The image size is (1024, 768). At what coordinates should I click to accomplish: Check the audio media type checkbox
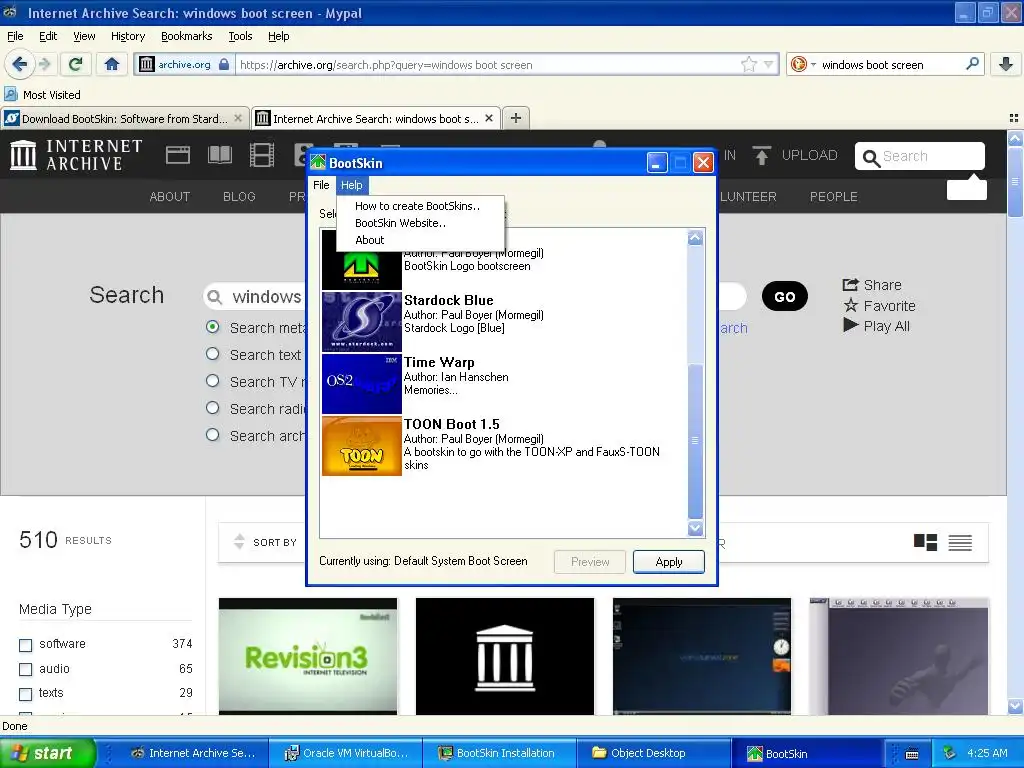click(x=25, y=669)
